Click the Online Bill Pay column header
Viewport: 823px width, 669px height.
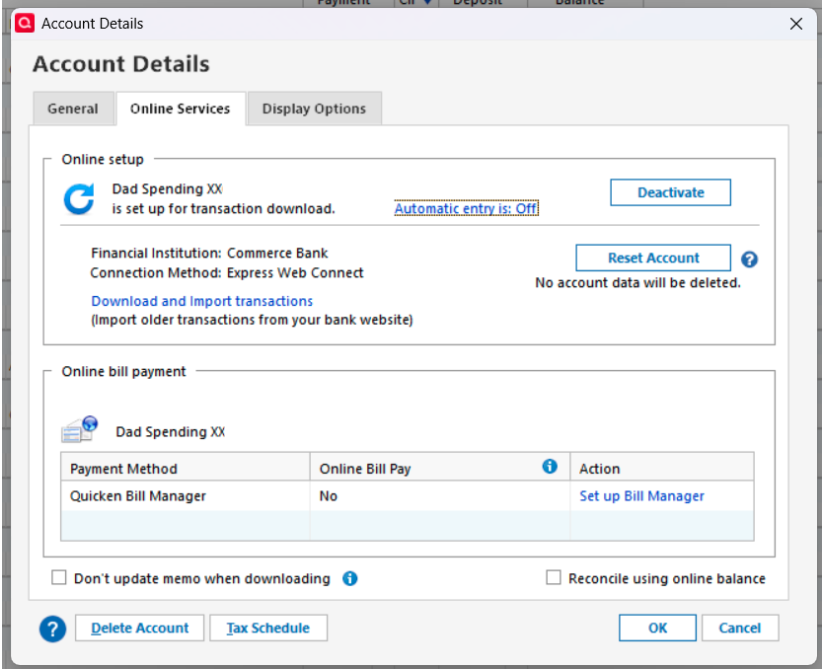[440, 467]
